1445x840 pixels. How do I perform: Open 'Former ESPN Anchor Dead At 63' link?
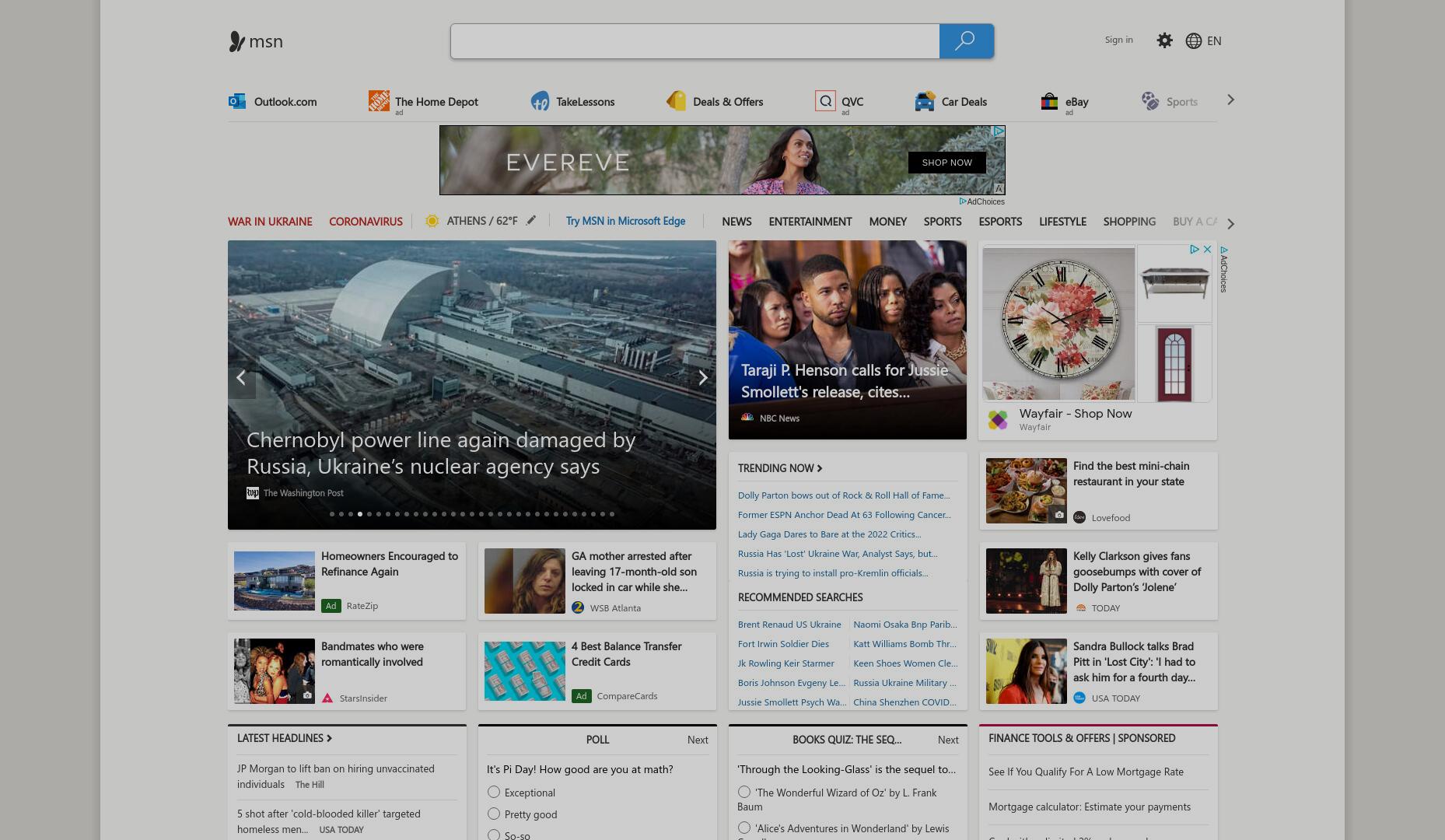pyautogui.click(x=844, y=515)
